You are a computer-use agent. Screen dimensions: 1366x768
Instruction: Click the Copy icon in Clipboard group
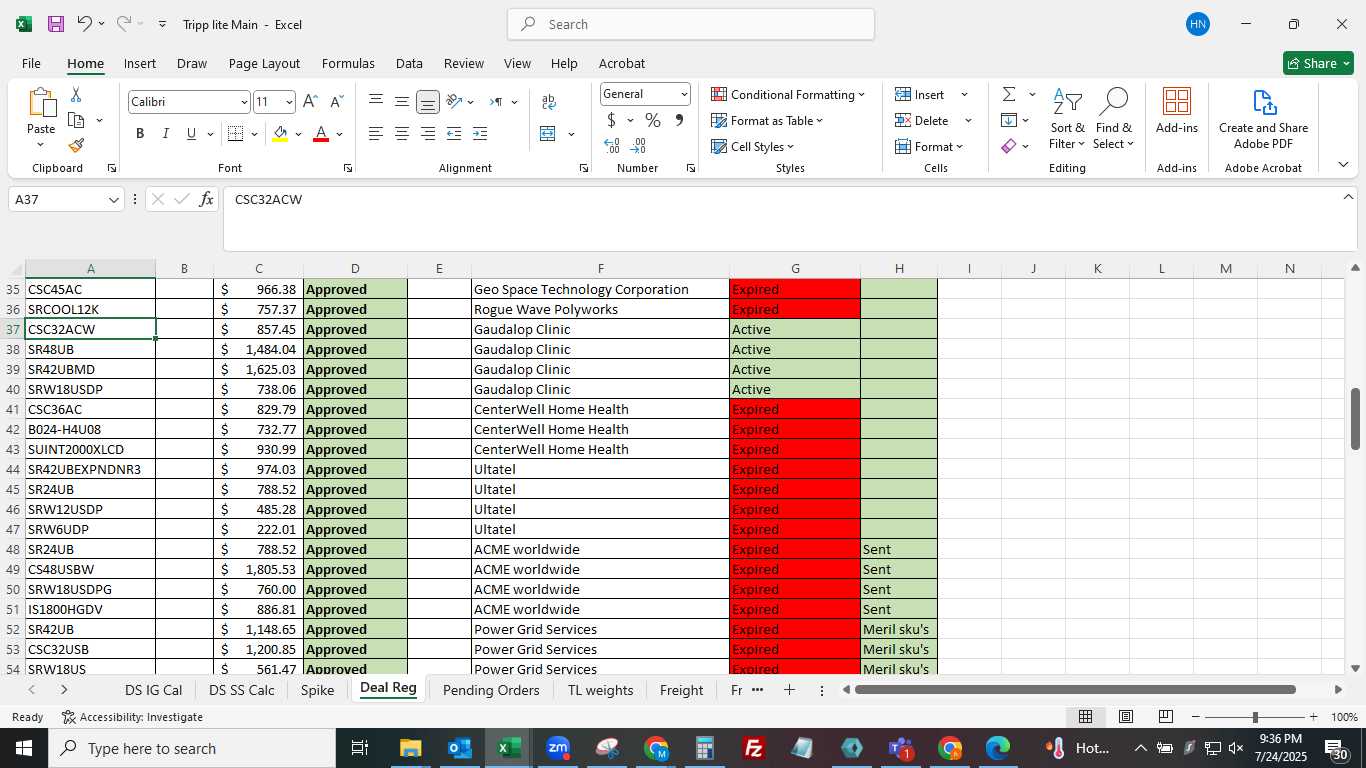(x=76, y=120)
